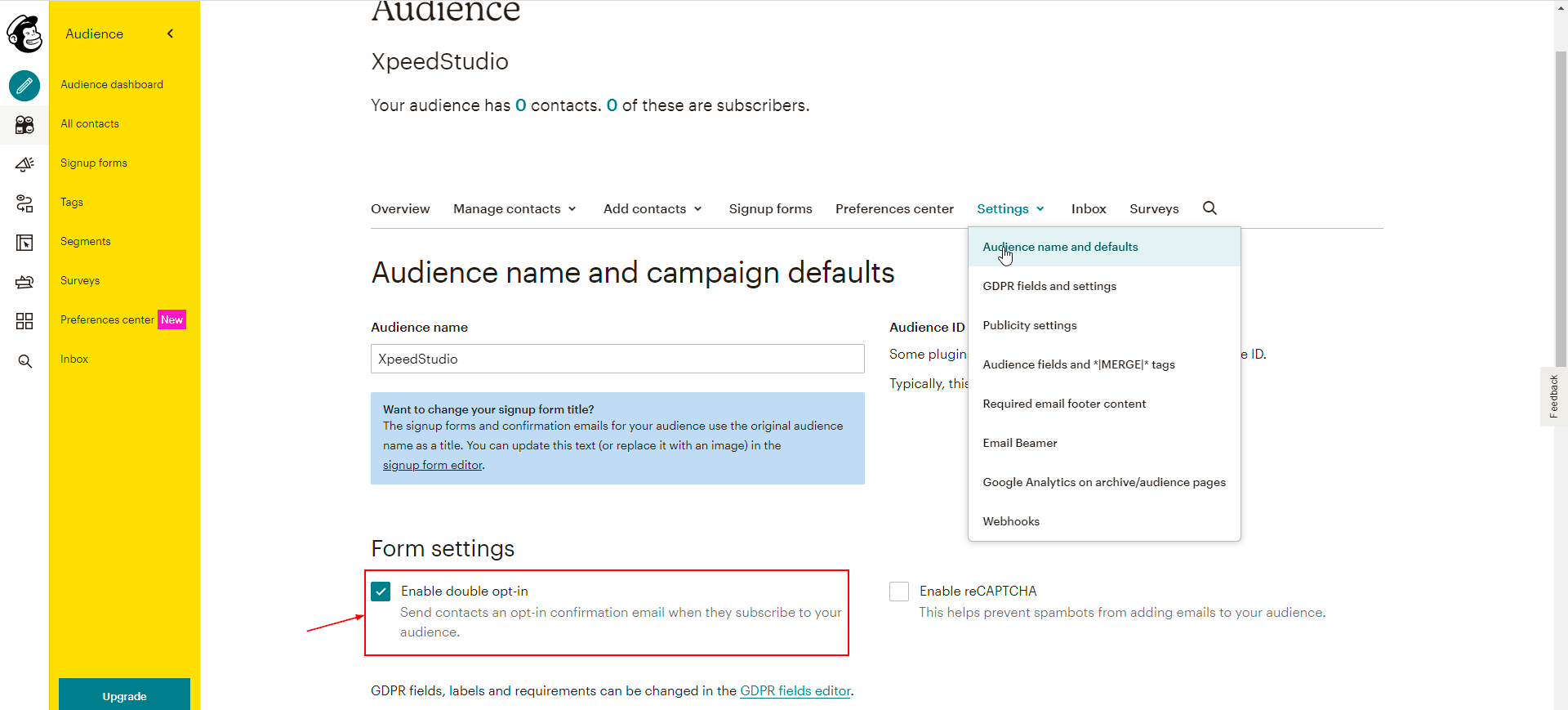The image size is (1568, 710).
Task: Click the teal pencil Create icon
Action: (24, 85)
